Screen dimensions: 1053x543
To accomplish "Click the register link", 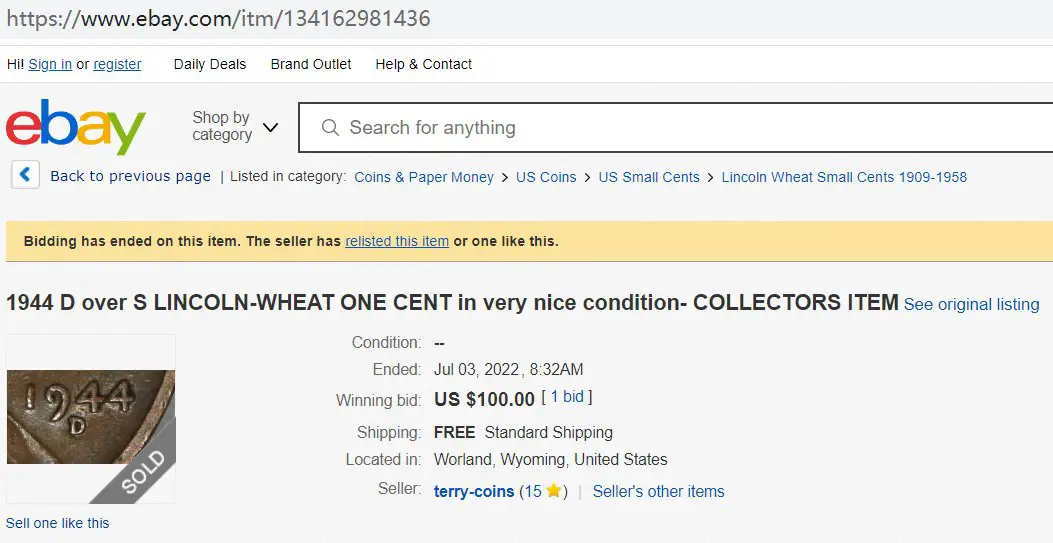I will pyautogui.click(x=118, y=64).
